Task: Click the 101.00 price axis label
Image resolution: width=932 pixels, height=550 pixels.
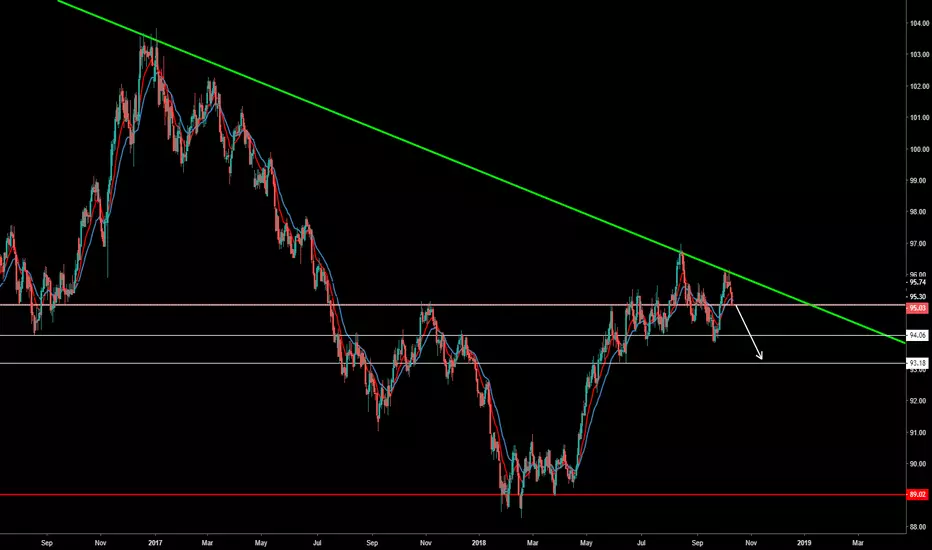Action: pos(919,118)
